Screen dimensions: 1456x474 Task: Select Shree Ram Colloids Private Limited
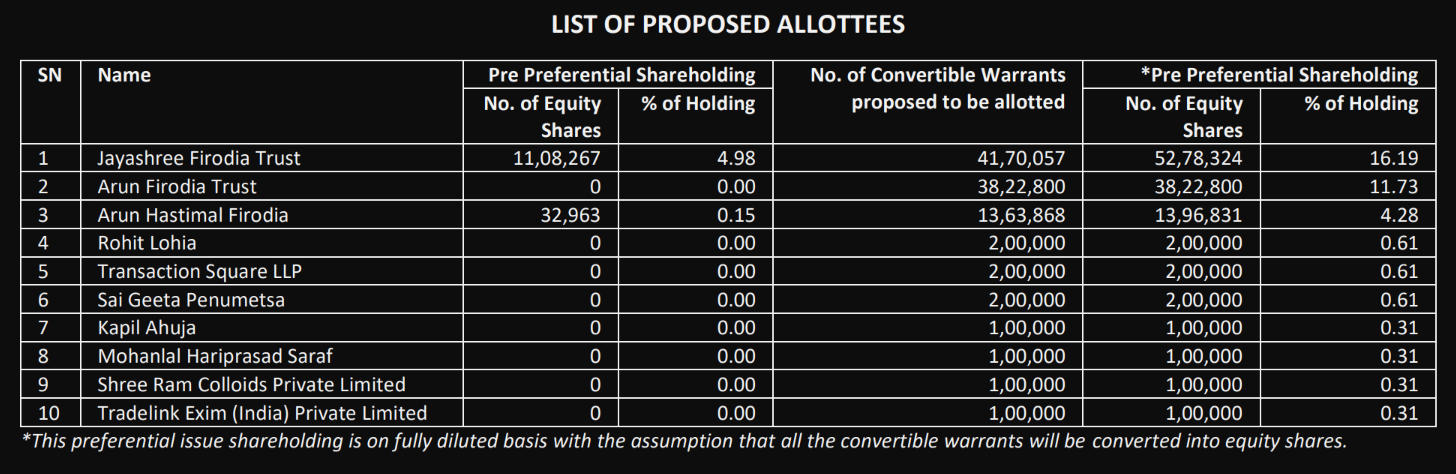(x=251, y=385)
